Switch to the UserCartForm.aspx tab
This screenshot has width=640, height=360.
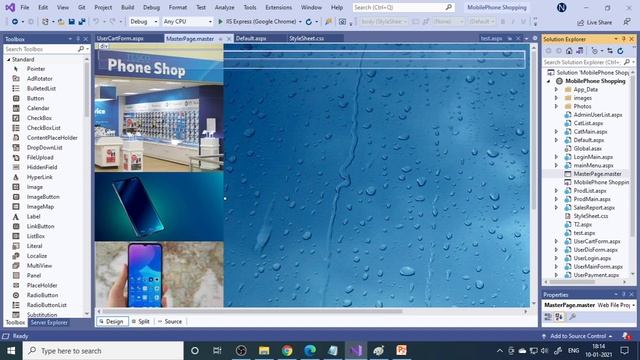coord(120,38)
